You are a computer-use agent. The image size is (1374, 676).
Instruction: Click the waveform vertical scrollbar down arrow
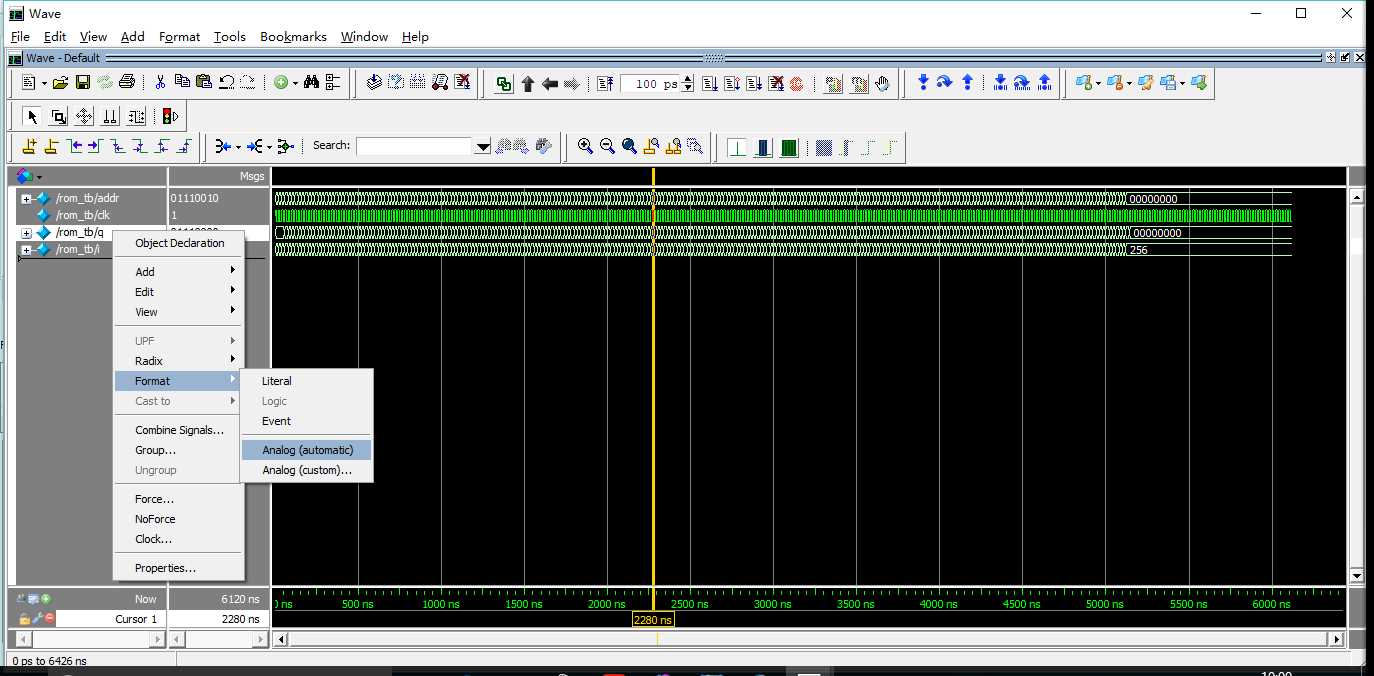1357,576
